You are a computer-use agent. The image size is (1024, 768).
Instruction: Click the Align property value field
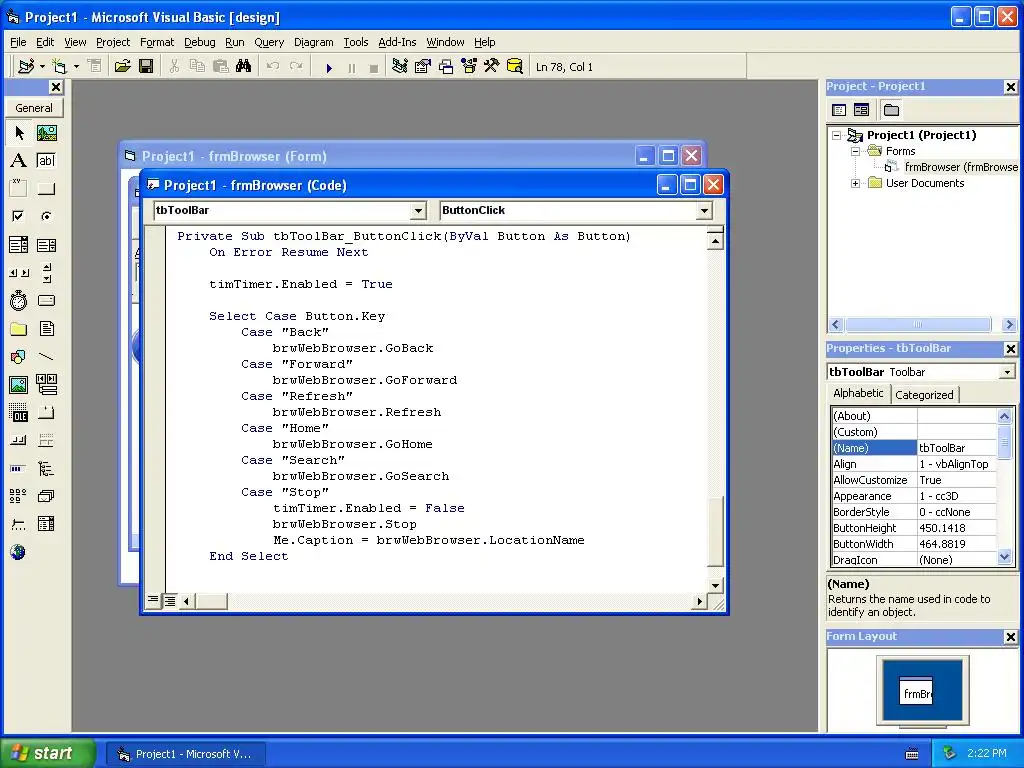[x=957, y=464]
